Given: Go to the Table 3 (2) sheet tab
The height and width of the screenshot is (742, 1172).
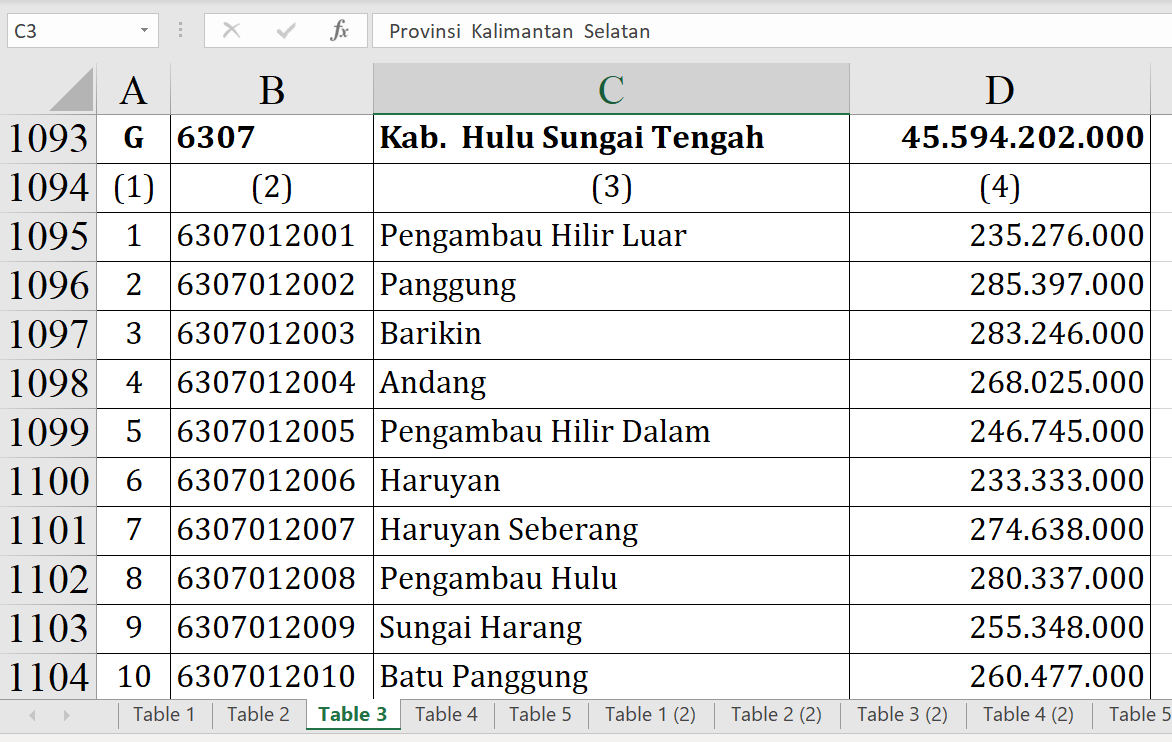Looking at the screenshot, I should coord(902,714).
